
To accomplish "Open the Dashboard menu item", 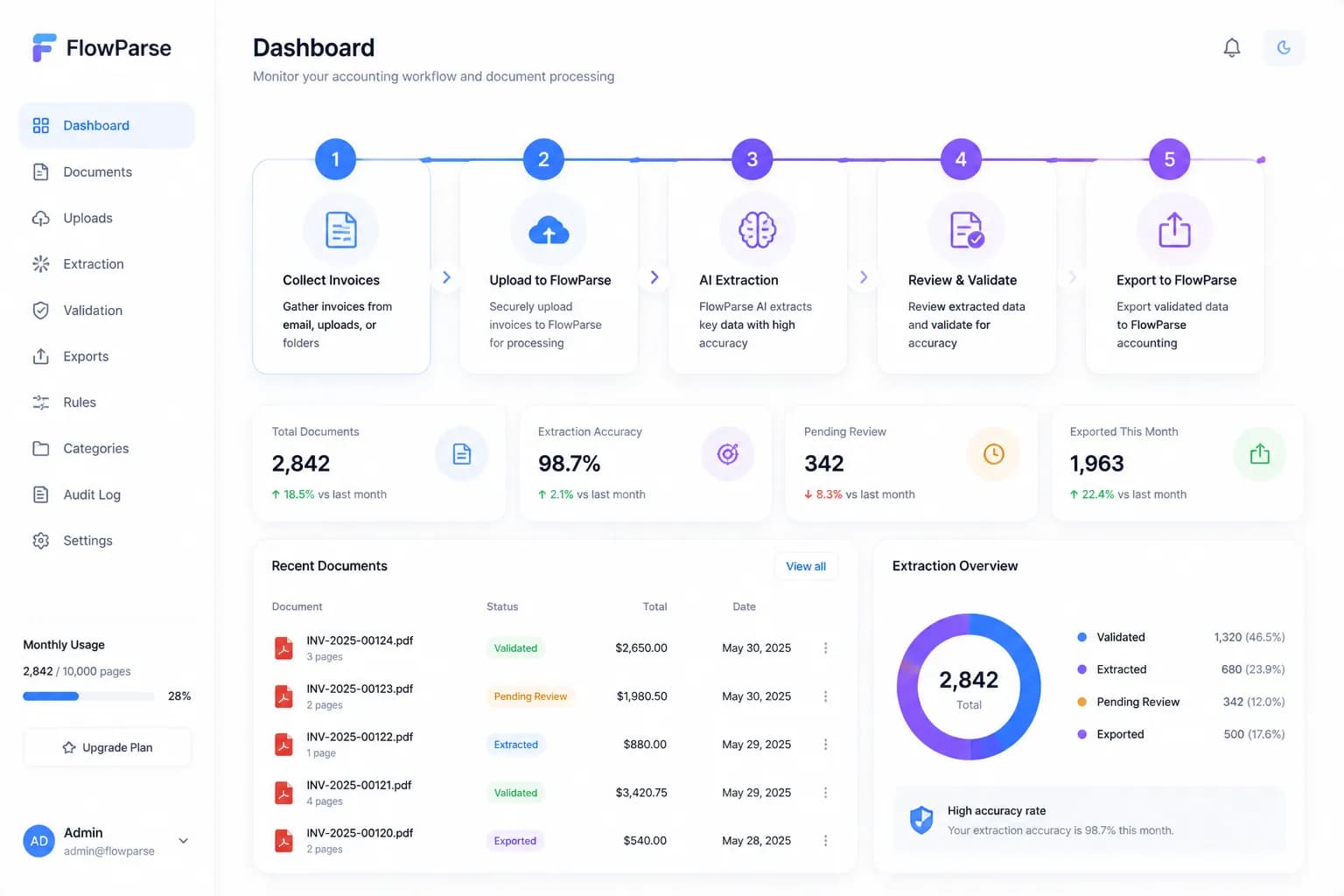I will point(107,125).
